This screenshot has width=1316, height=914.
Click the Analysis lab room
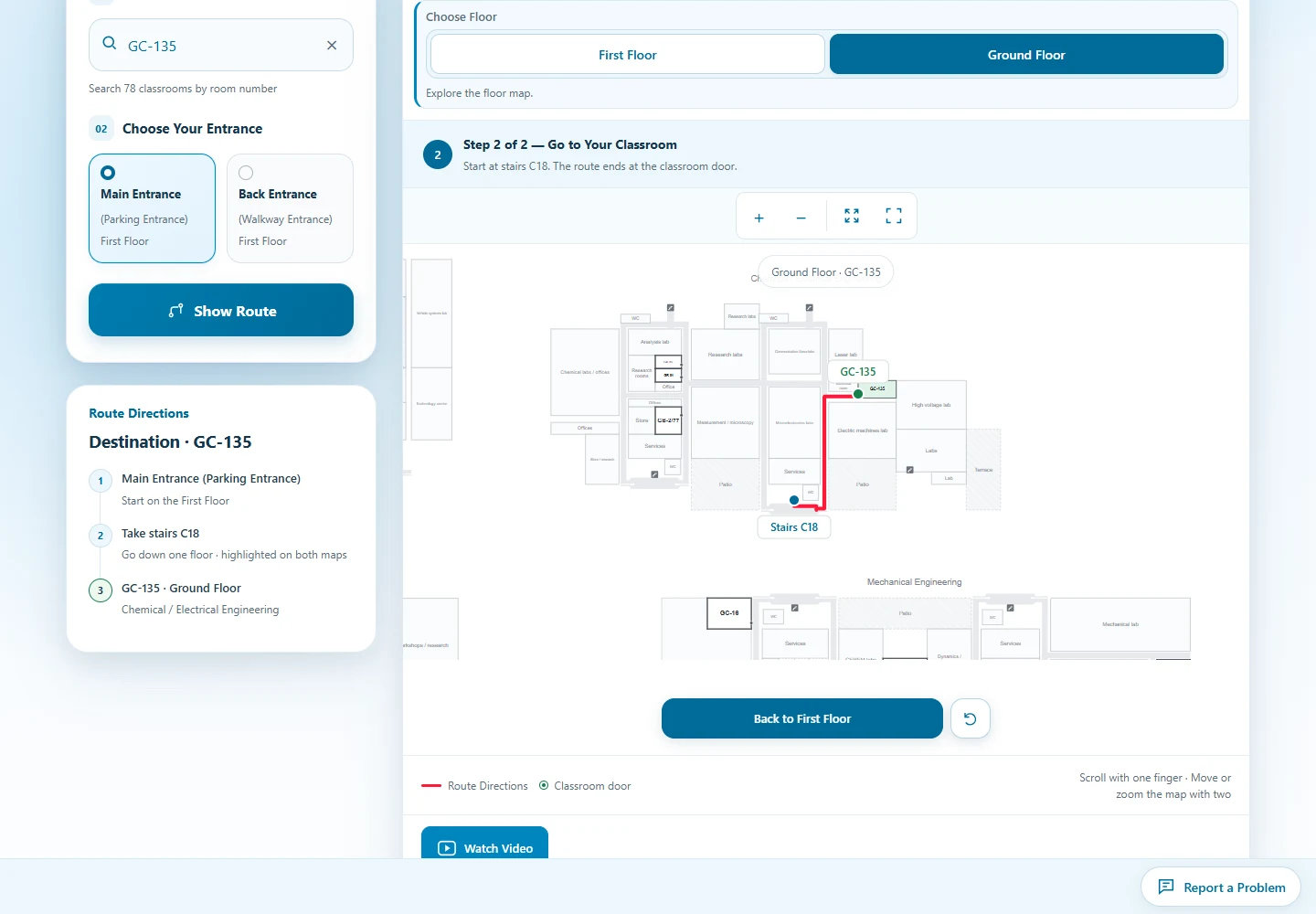(x=655, y=342)
